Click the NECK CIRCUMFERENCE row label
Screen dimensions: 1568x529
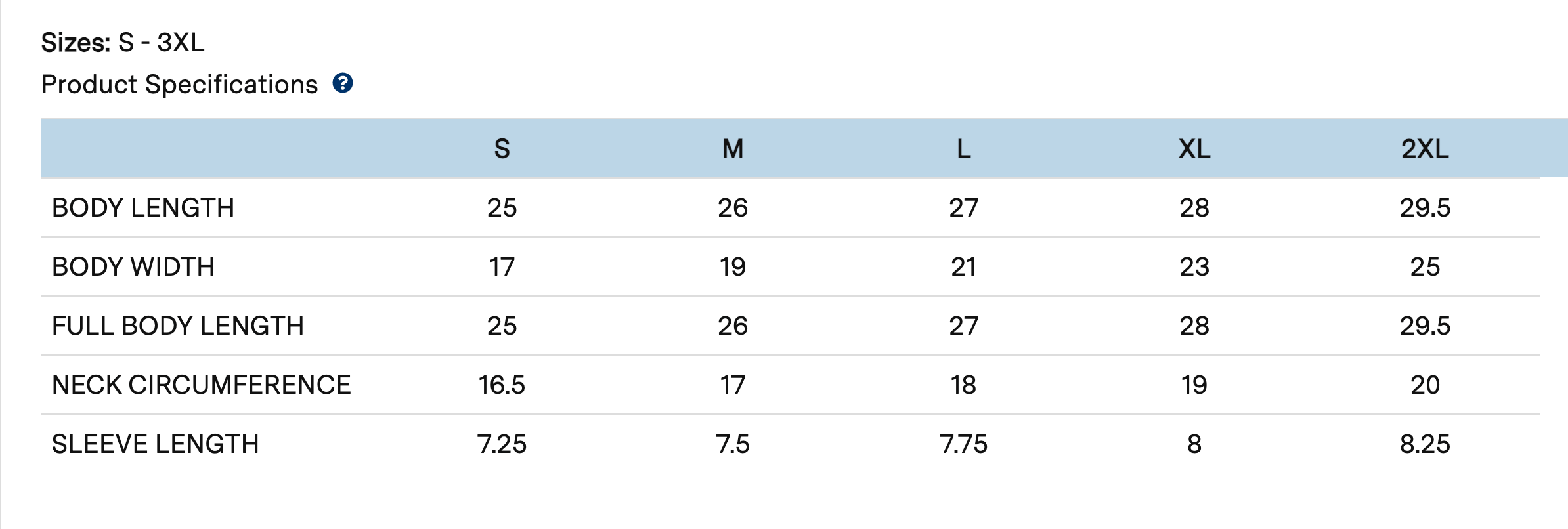(x=202, y=385)
